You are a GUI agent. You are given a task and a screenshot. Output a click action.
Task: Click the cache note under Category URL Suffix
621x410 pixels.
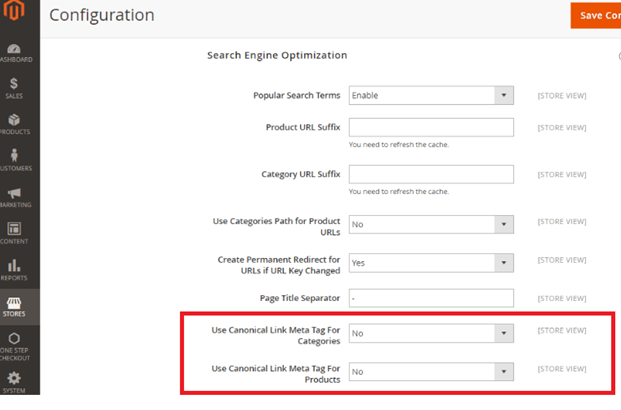pyautogui.click(x=399, y=191)
